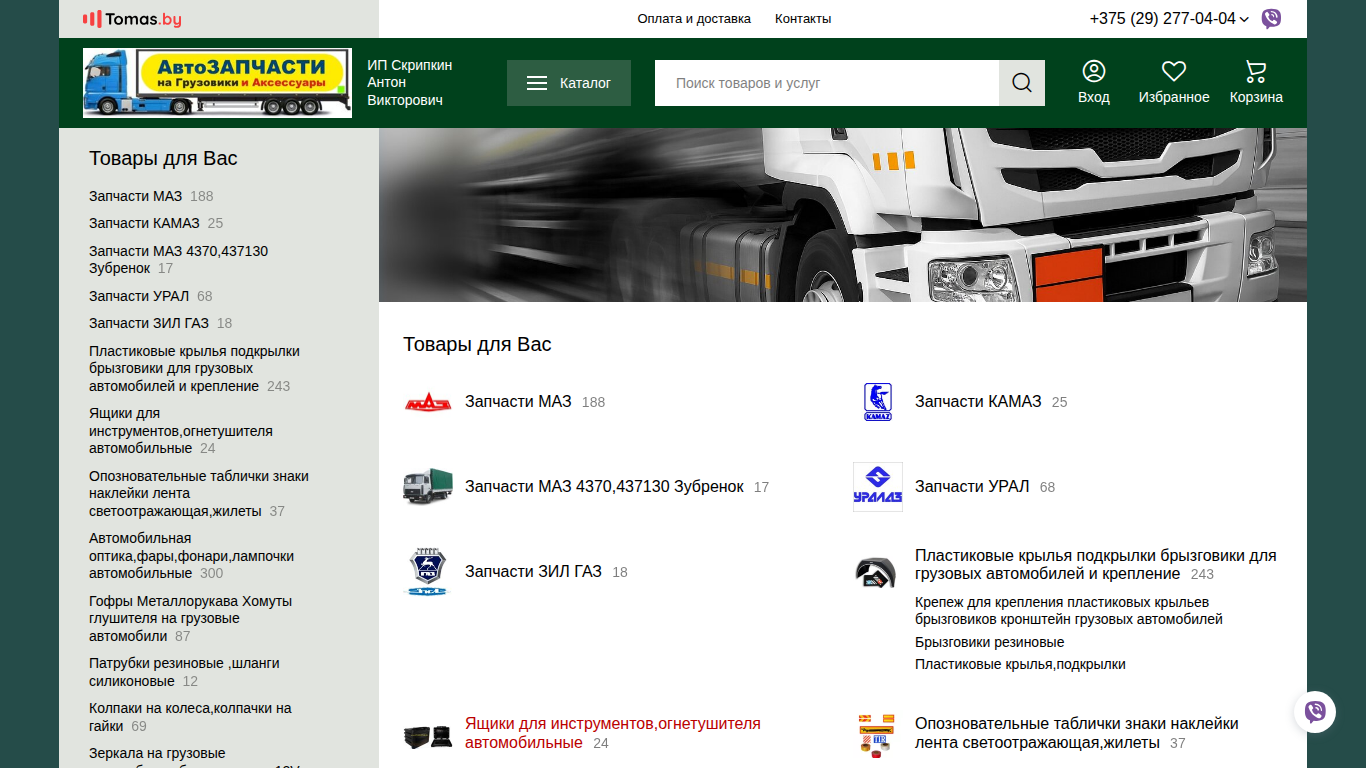Viewport: 1366px width, 768px height.
Task: Open the Каталог menu button
Action: point(569,83)
